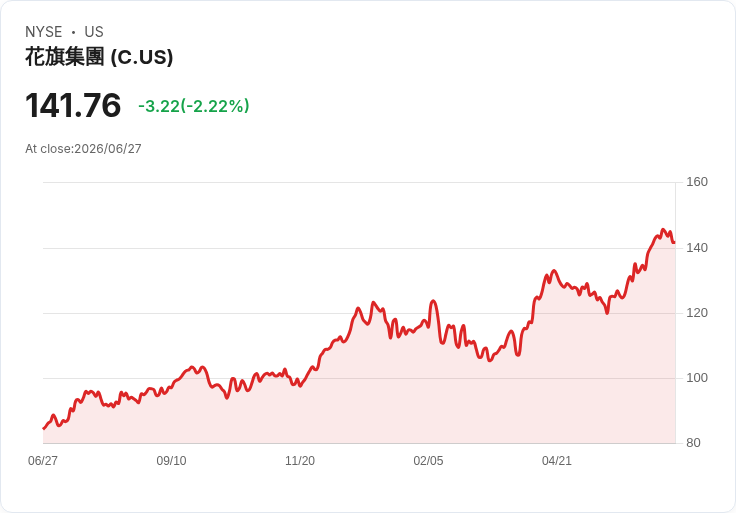This screenshot has width=736, height=513.
Task: Click the 120 y-axis price label
Action: coord(697,313)
